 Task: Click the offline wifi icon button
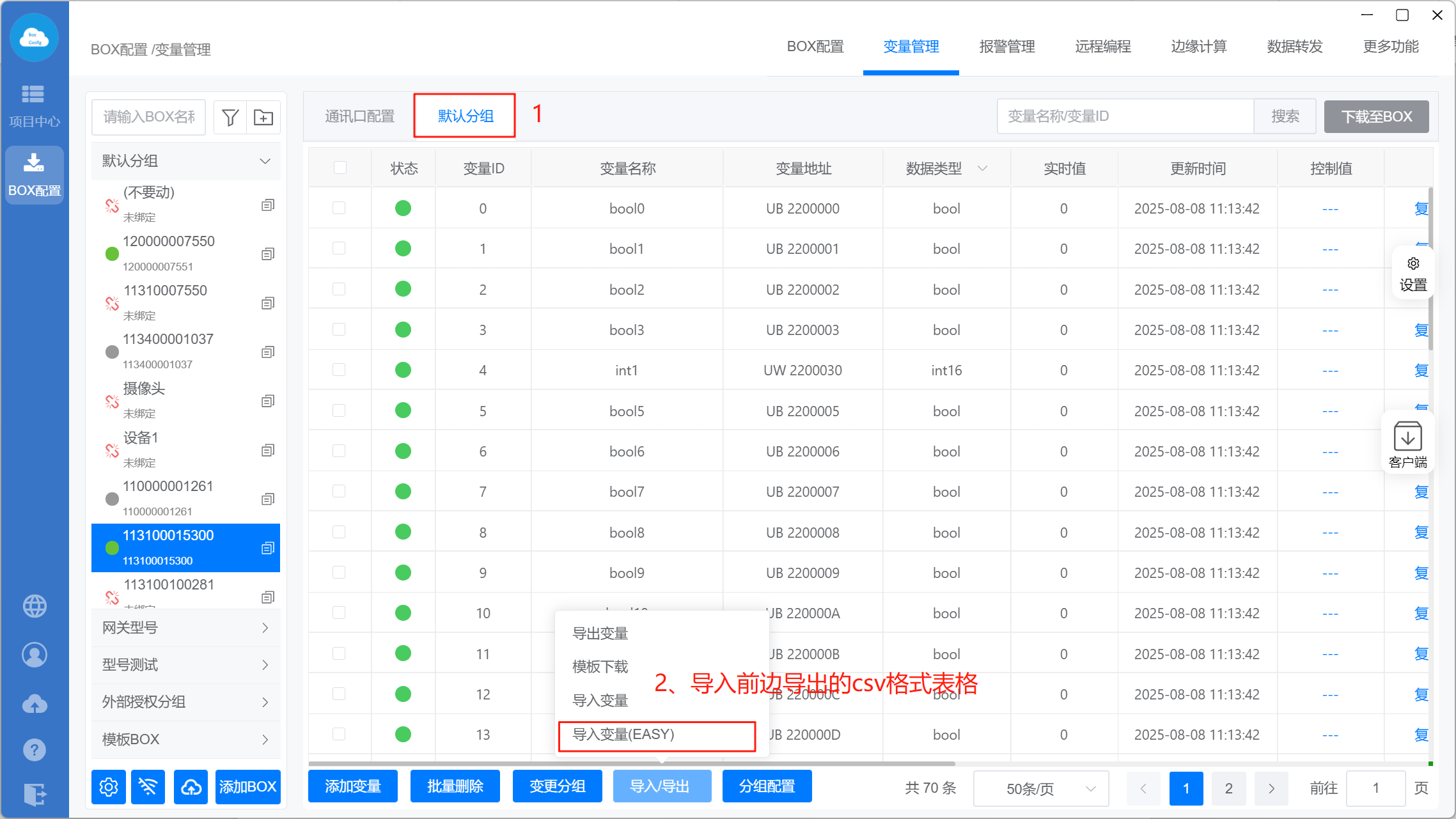[x=148, y=787]
